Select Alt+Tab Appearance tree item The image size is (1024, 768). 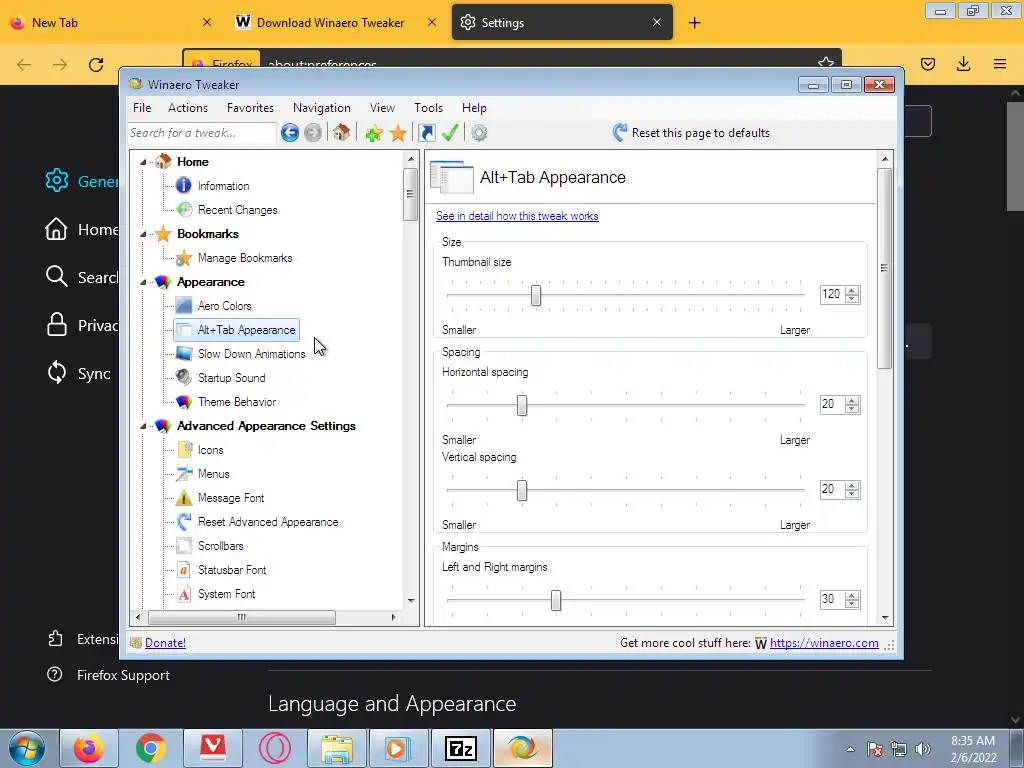point(246,330)
